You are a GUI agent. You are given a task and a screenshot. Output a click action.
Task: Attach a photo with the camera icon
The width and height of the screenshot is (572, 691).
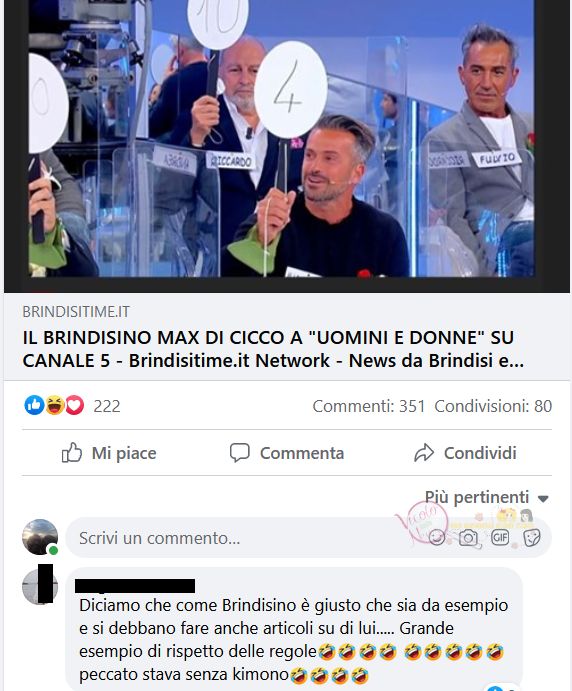click(x=468, y=537)
